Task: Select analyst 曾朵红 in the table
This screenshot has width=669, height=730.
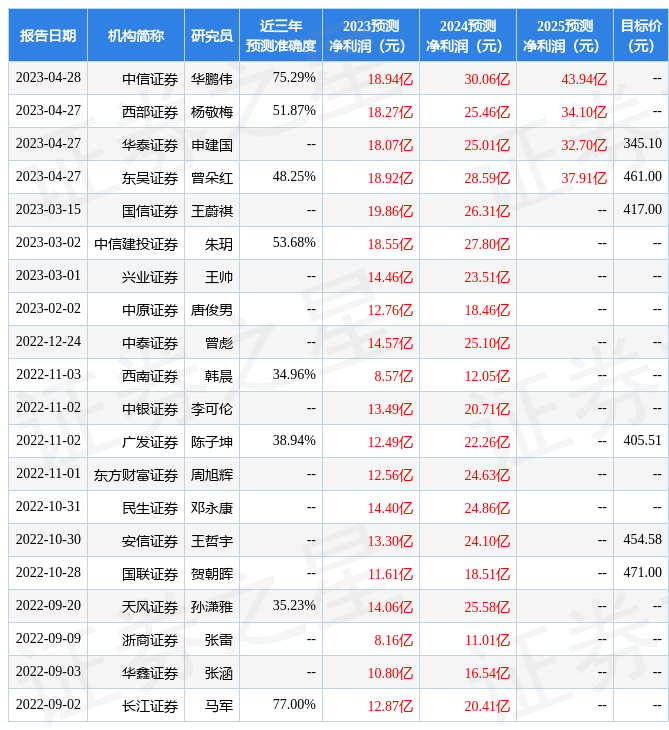Action: pos(211,178)
